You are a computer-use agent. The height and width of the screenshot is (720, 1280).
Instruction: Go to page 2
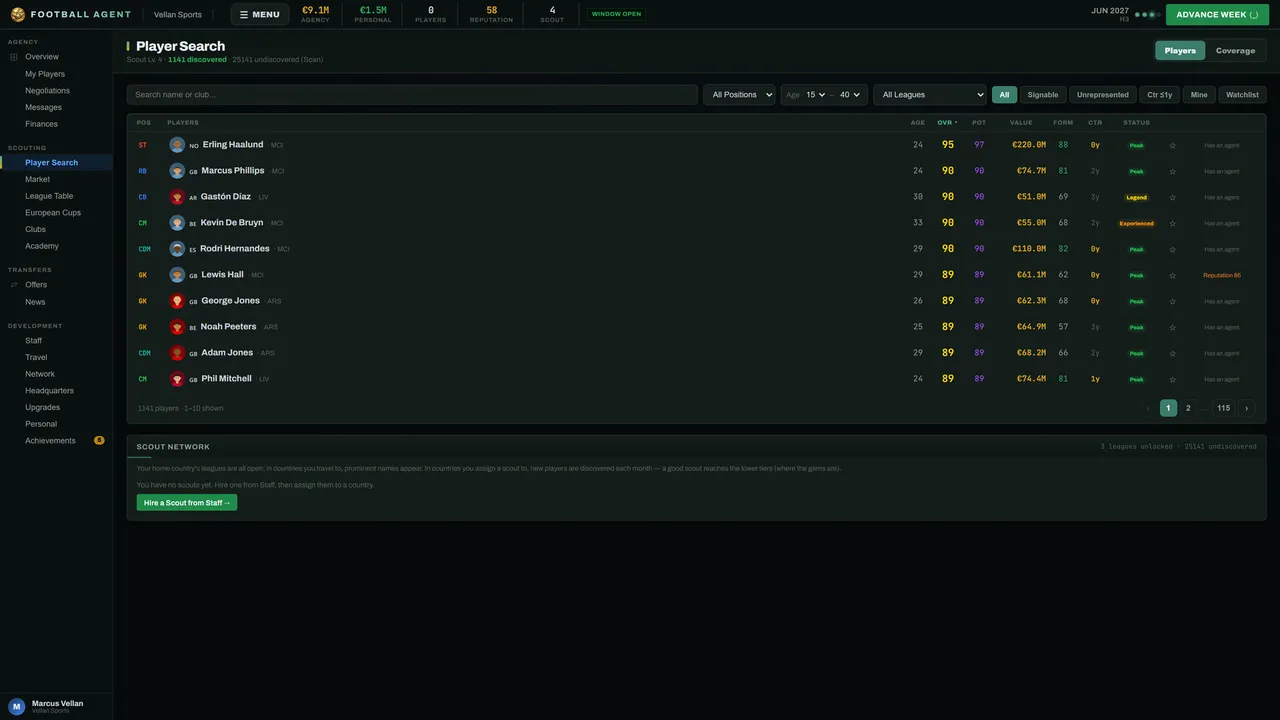[1188, 408]
